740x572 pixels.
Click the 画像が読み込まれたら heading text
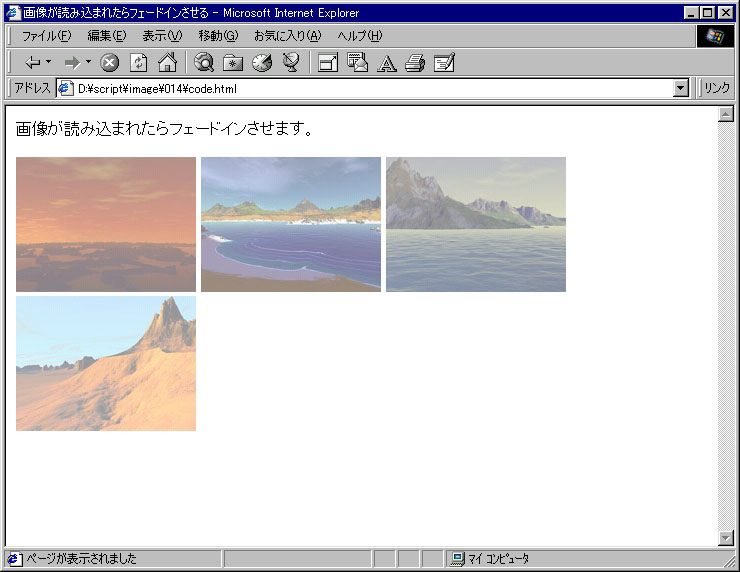[x=164, y=128]
